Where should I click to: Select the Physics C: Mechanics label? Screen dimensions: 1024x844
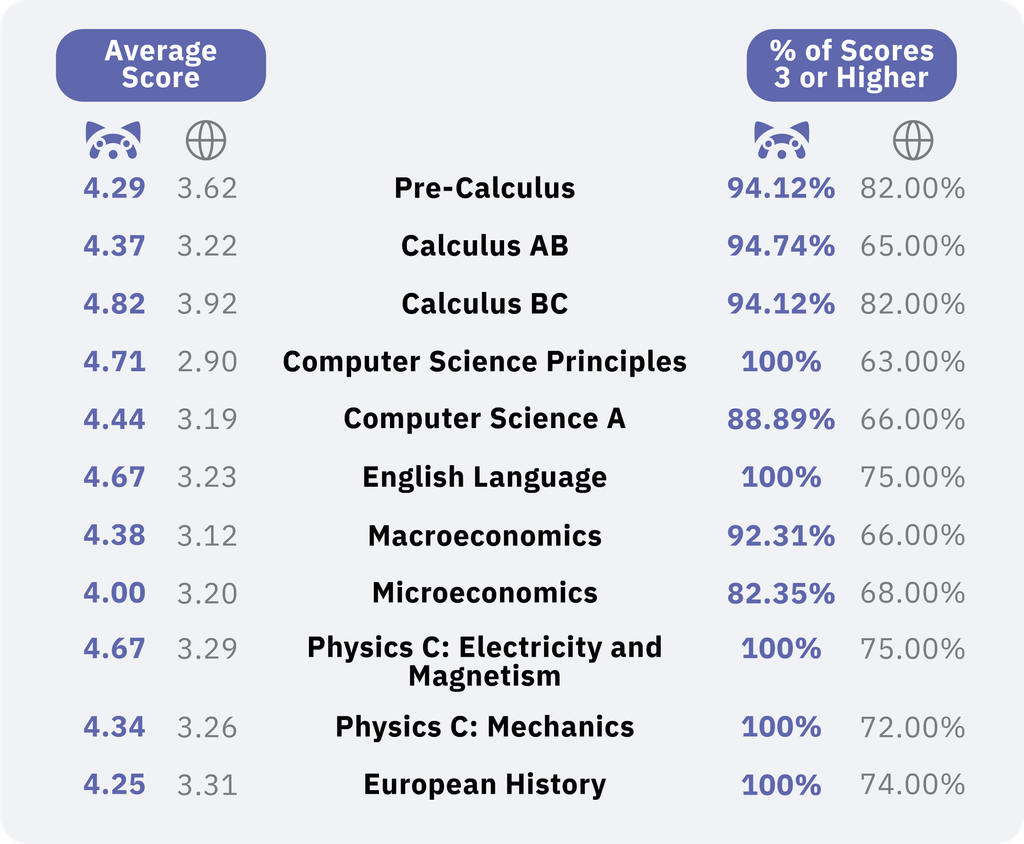(x=485, y=727)
